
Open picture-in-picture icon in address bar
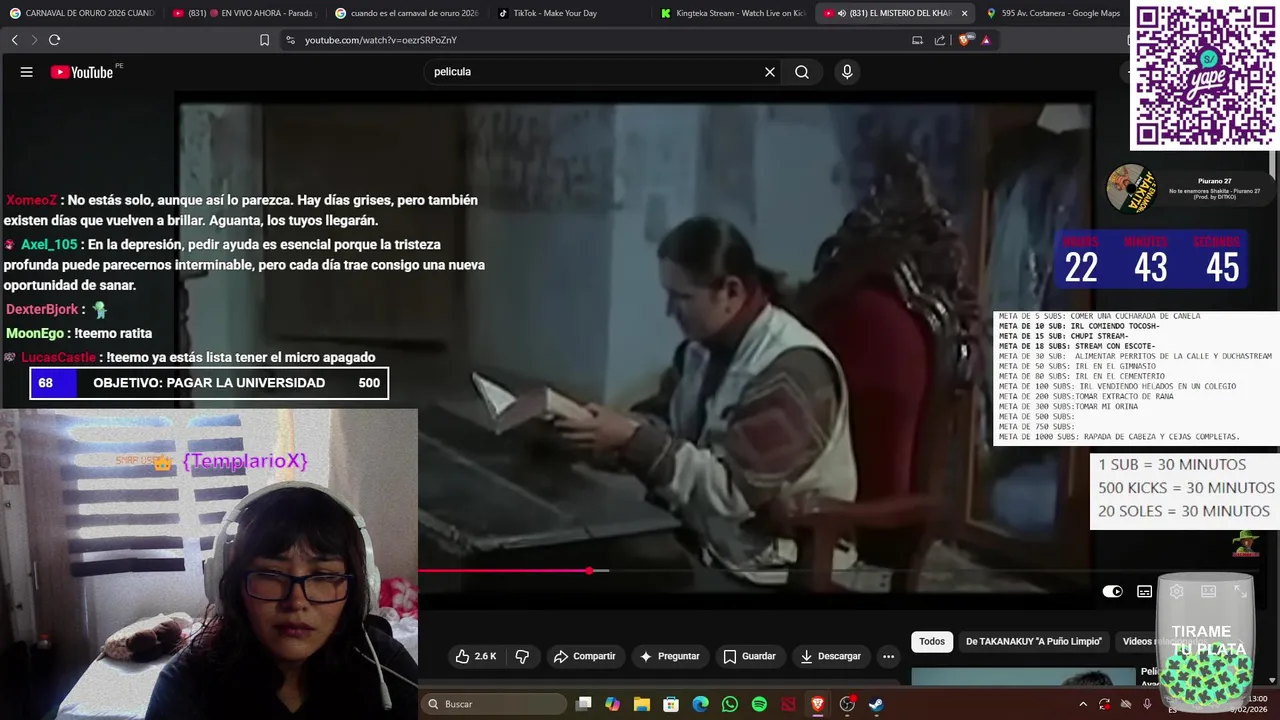(917, 40)
